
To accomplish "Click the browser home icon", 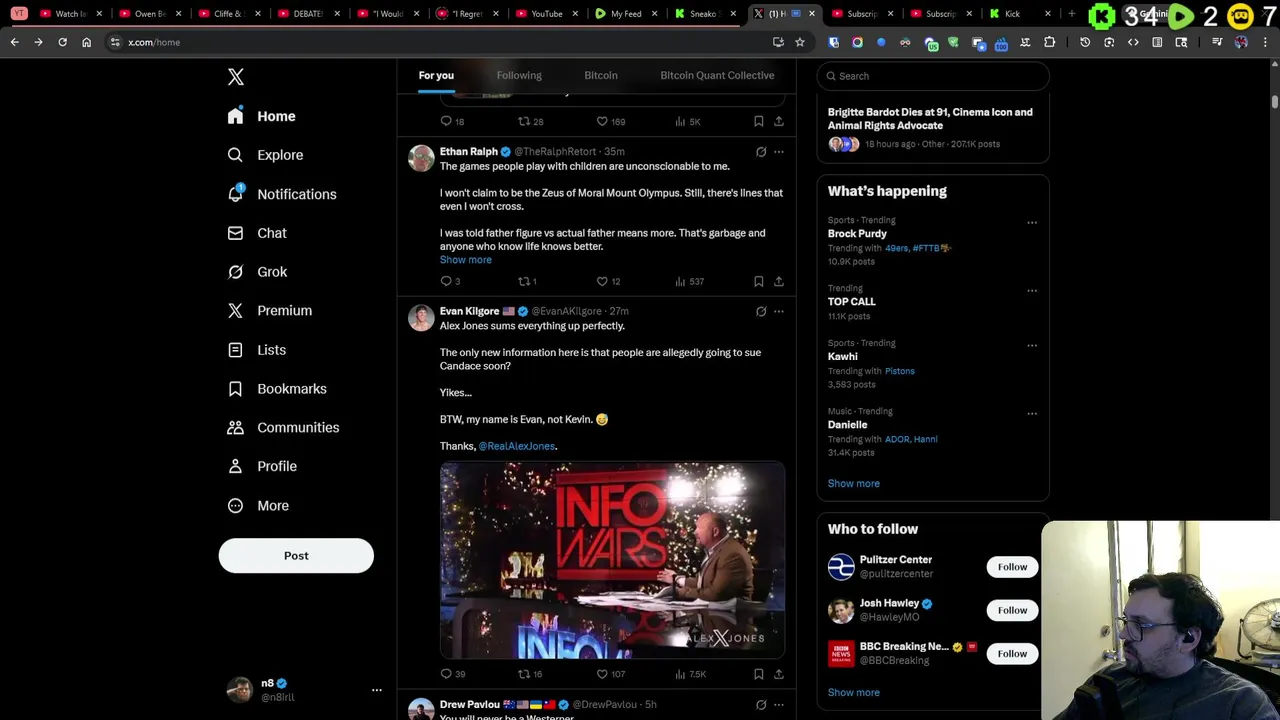I will (x=86, y=42).
